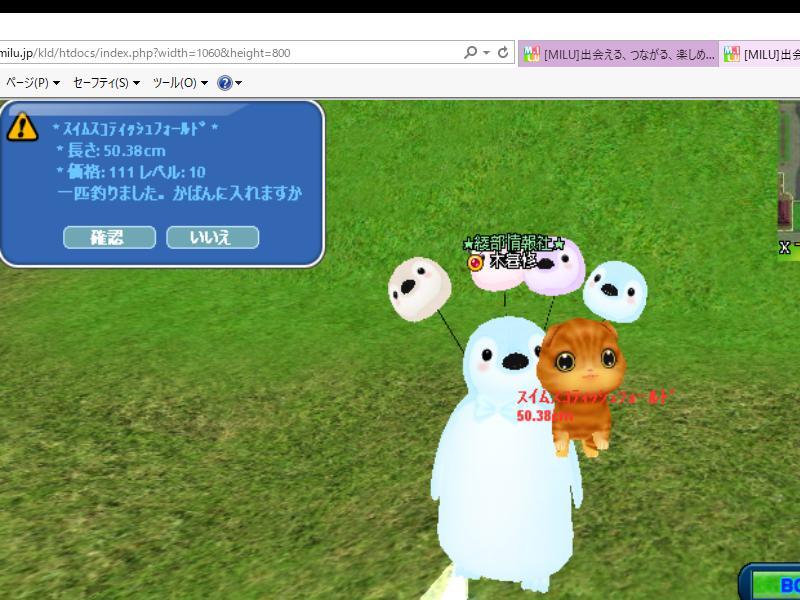Open the セーフティ(S) dropdown menu
Viewport: 800px width, 600px height.
tap(106, 83)
